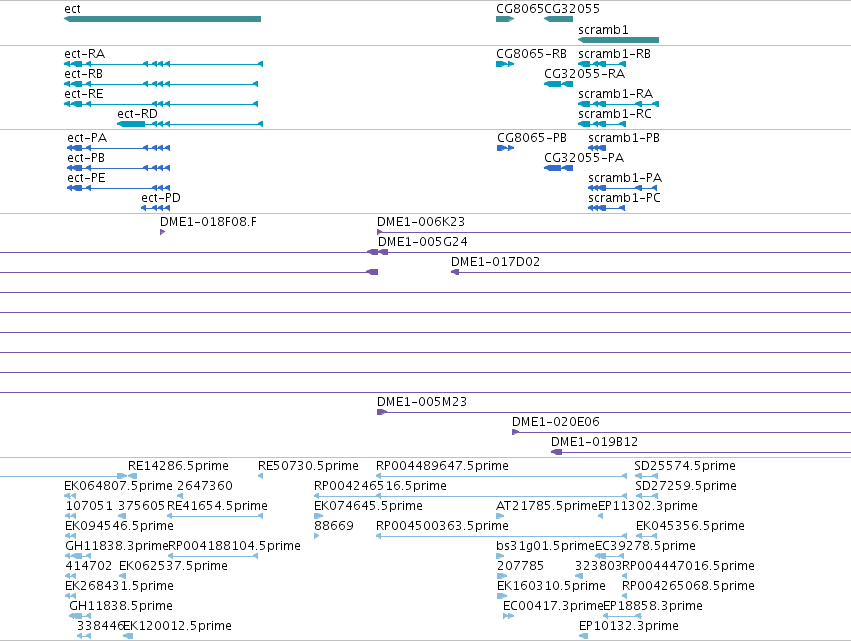Select the 207785 EST label
This screenshot has height=641, width=851.
tap(520, 567)
